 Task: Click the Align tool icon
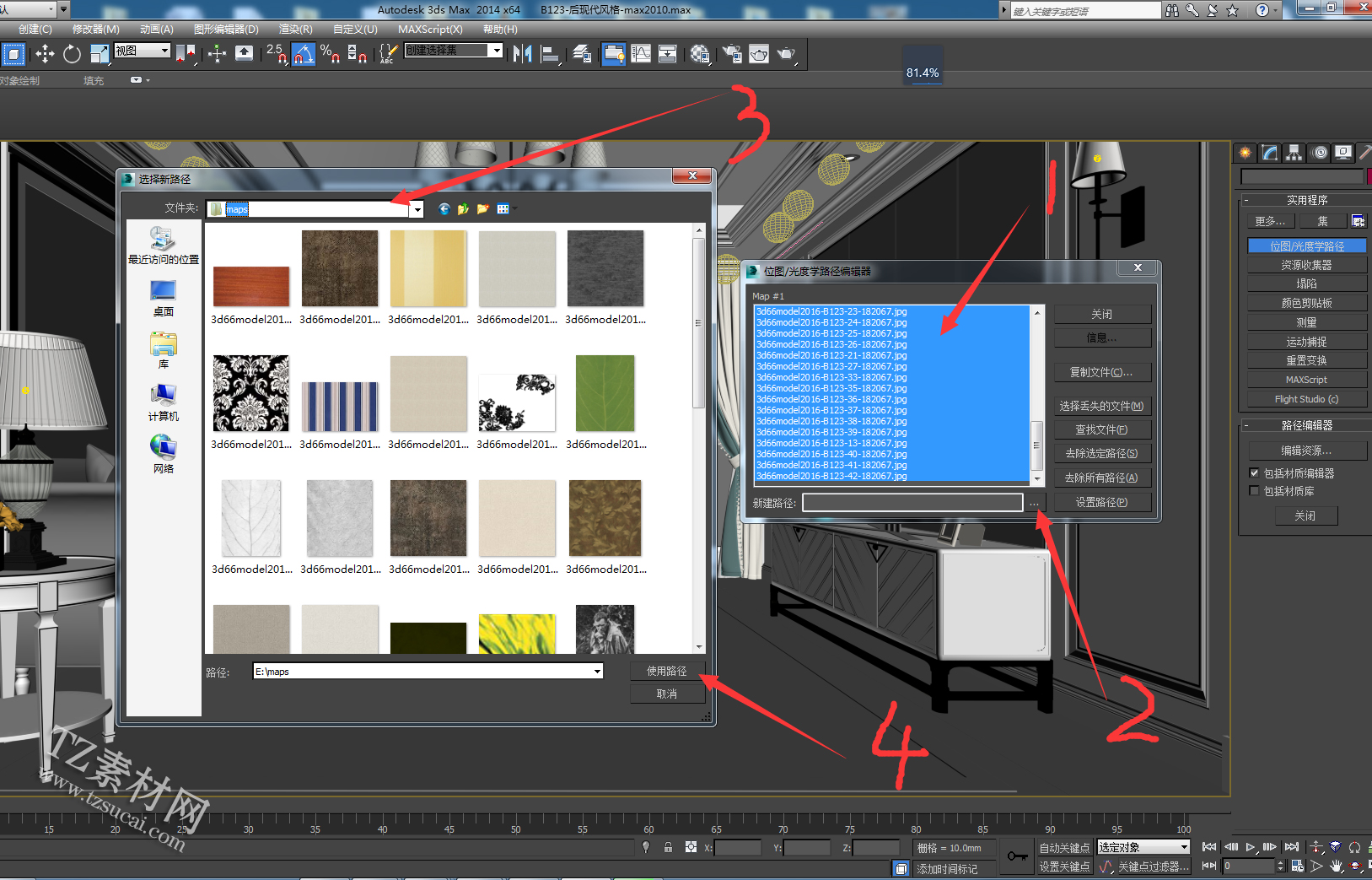click(x=550, y=54)
